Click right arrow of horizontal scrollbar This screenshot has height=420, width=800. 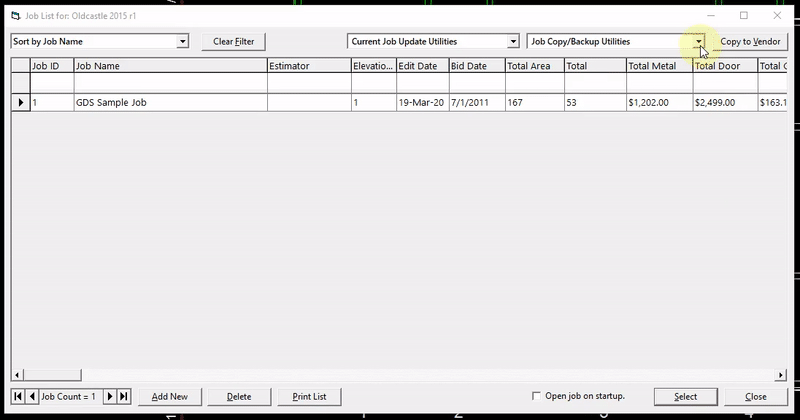[781, 375]
